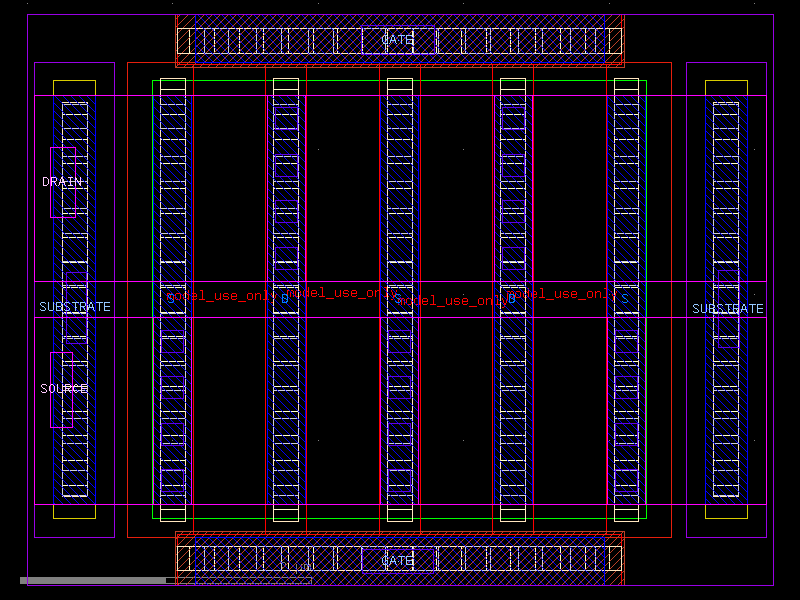
Task: Select the right SUBSTRATE label
Action: tap(728, 309)
